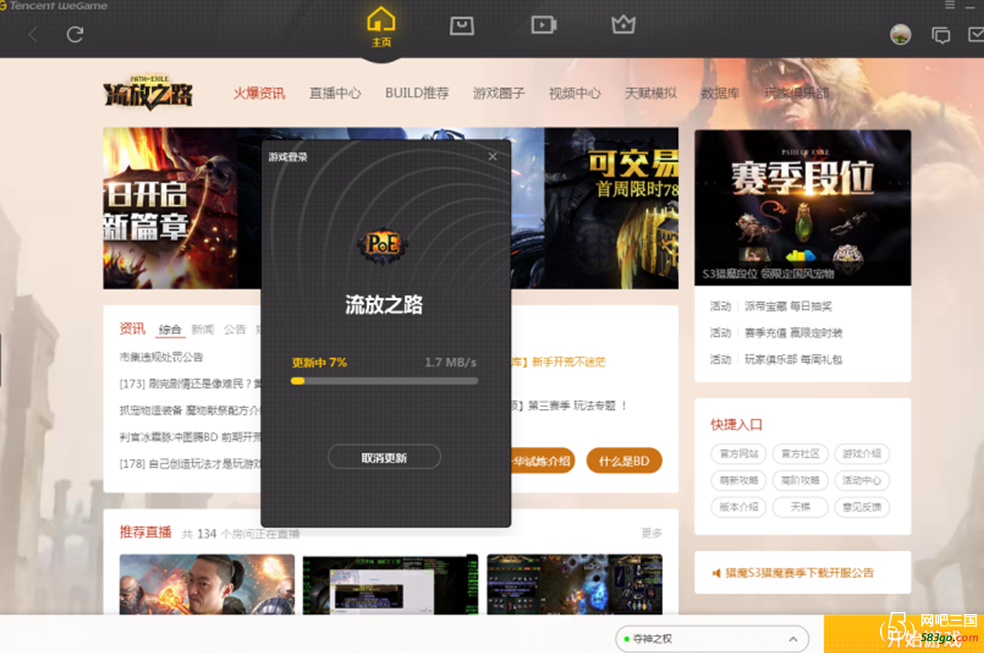Click the 开始游戏 start game button

tap(904, 634)
